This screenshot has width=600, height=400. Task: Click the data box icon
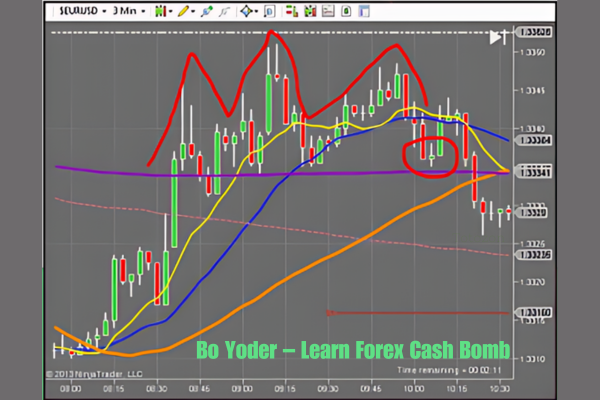click(269, 12)
